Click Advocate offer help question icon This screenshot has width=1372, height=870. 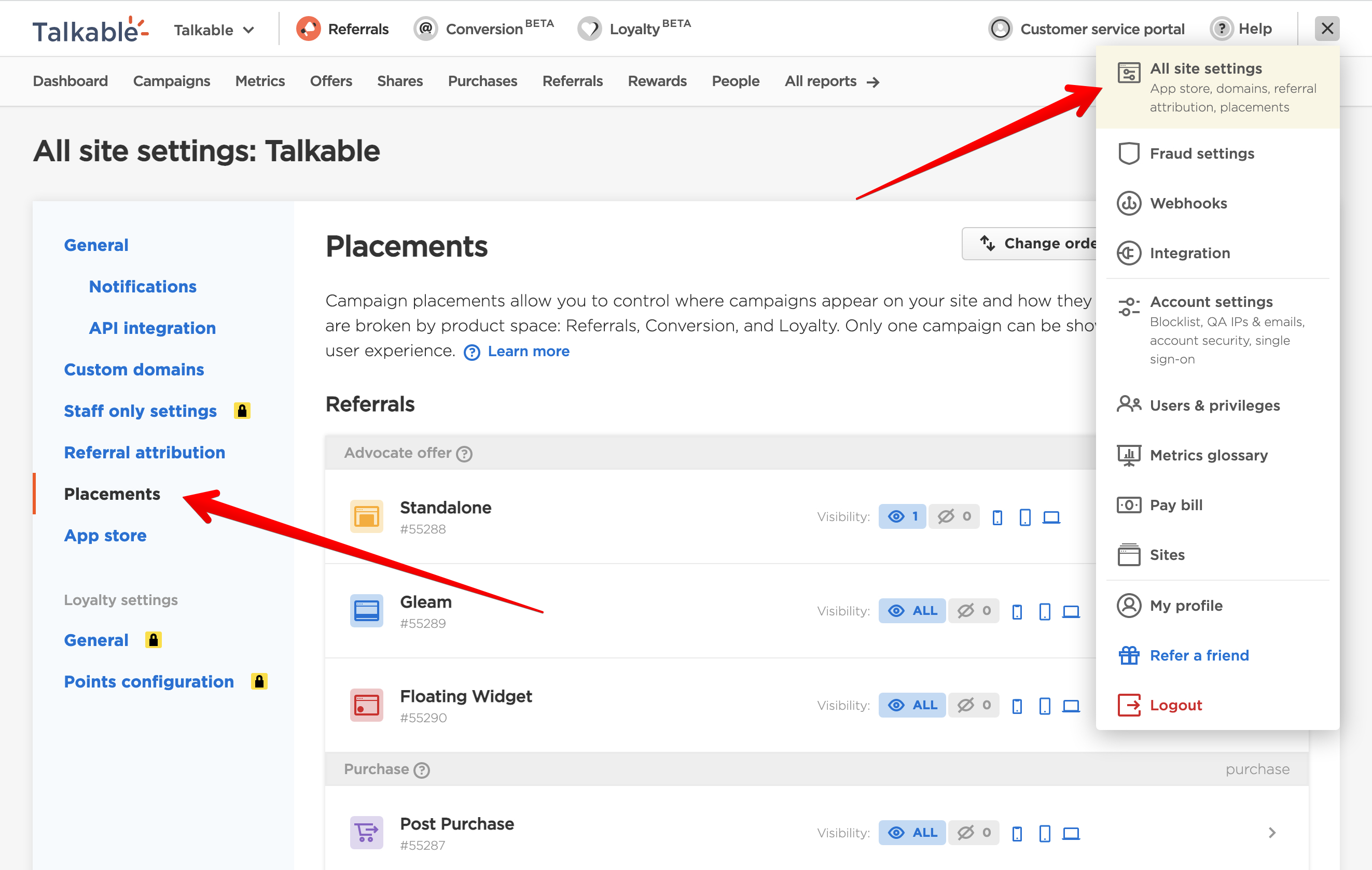pos(464,454)
